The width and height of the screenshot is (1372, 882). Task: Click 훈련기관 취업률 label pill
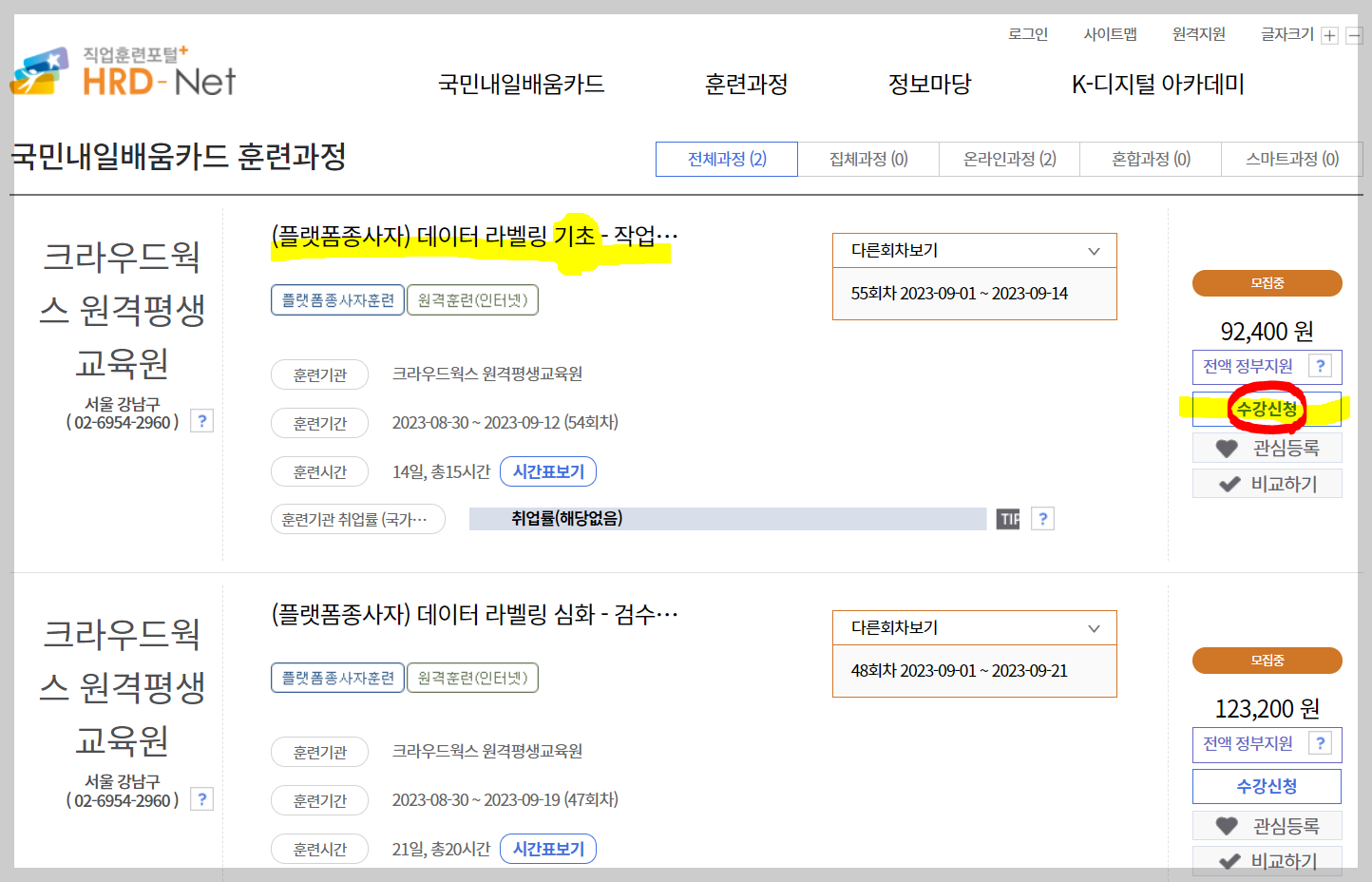(x=358, y=519)
